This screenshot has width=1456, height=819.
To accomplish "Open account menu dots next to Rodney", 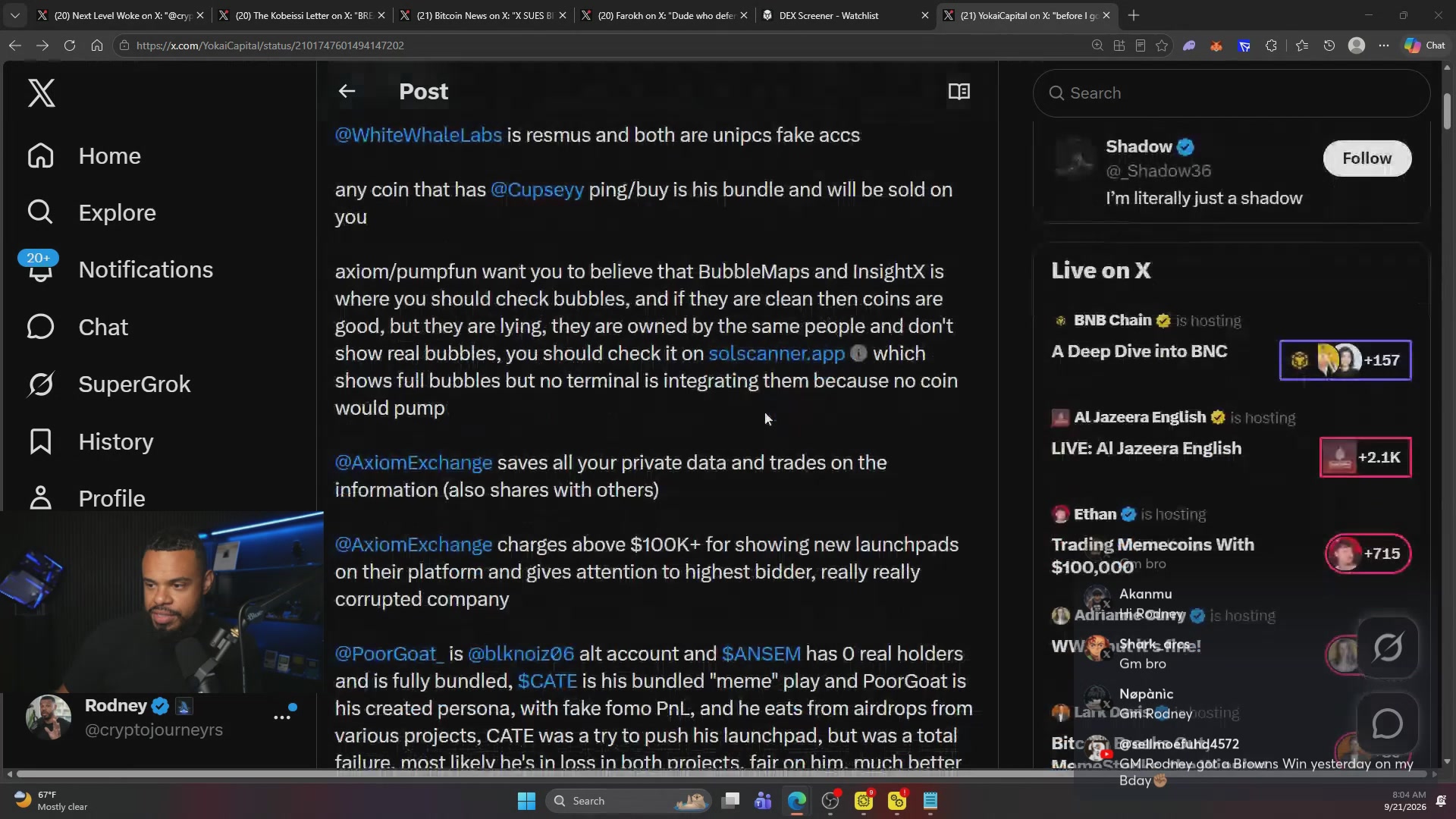I will (282, 717).
